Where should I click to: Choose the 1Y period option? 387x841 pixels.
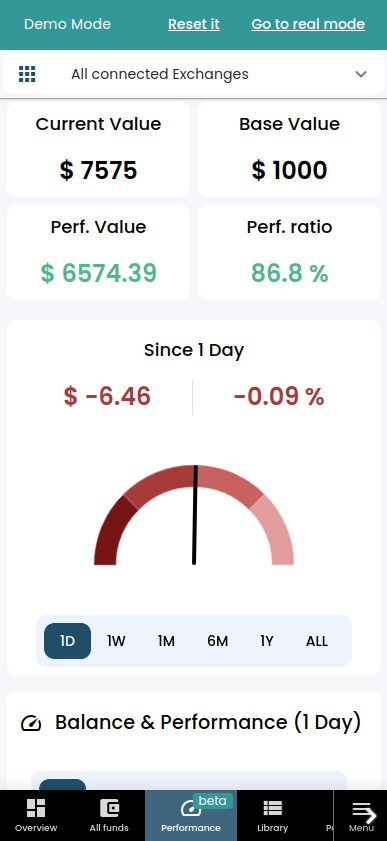(x=267, y=641)
